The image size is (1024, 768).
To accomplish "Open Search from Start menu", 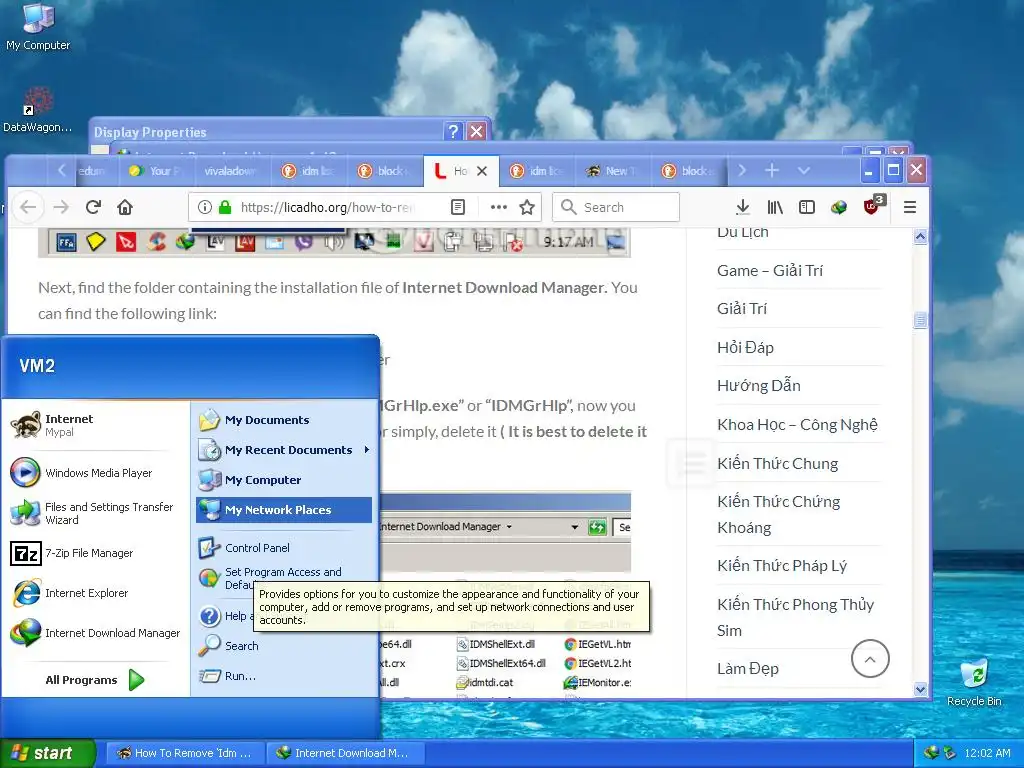I will point(283,646).
